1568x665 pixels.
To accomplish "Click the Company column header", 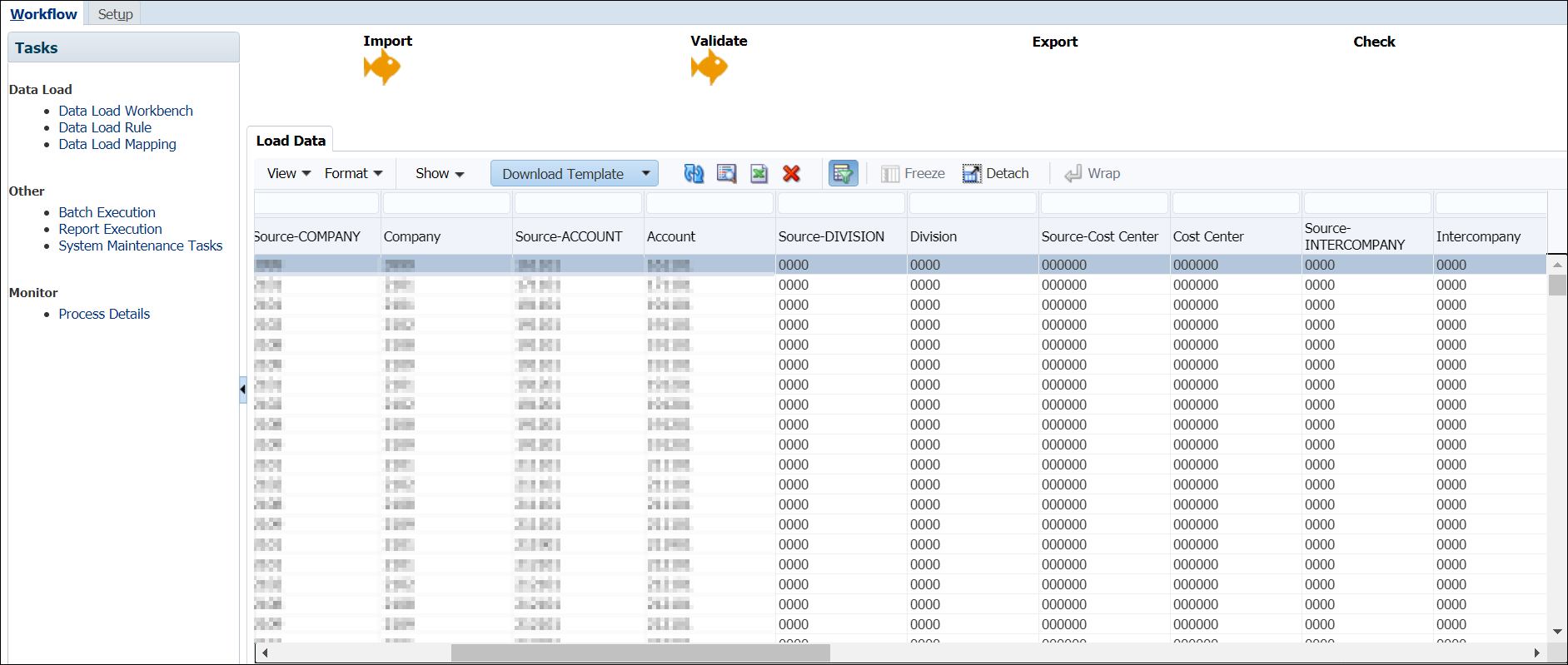I will [446, 236].
